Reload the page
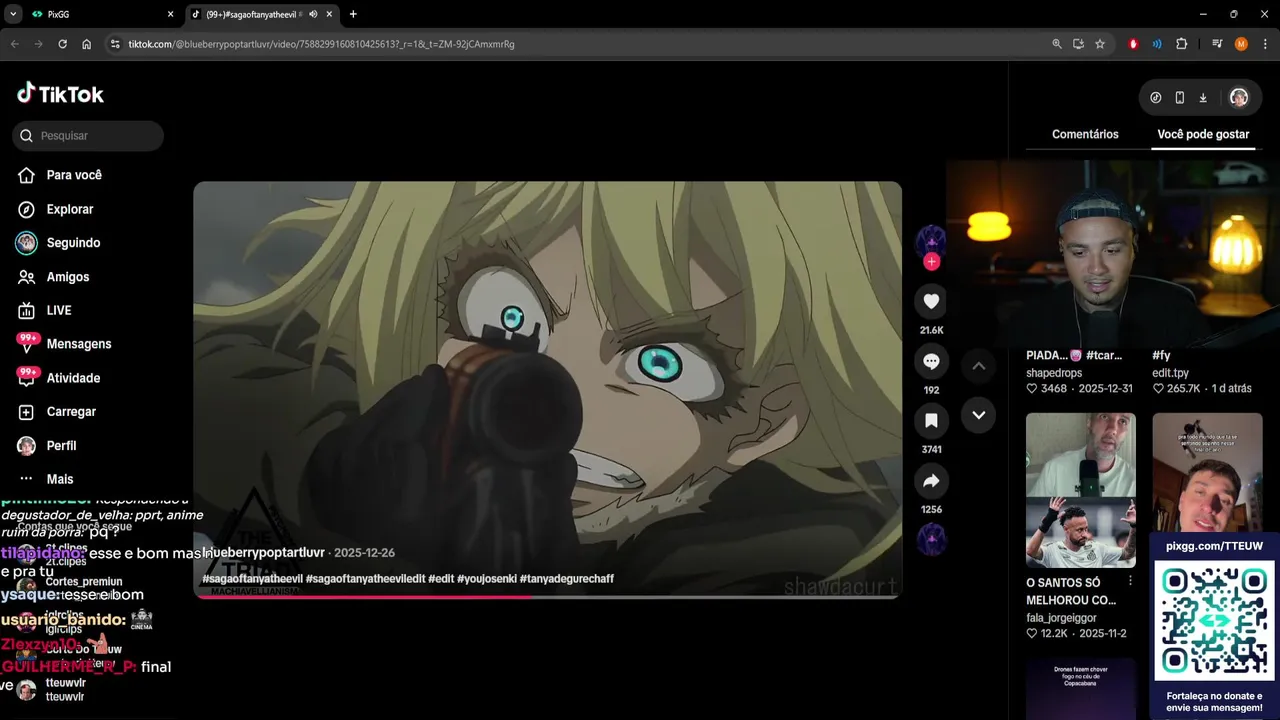The width and height of the screenshot is (1280, 720). coord(62,44)
